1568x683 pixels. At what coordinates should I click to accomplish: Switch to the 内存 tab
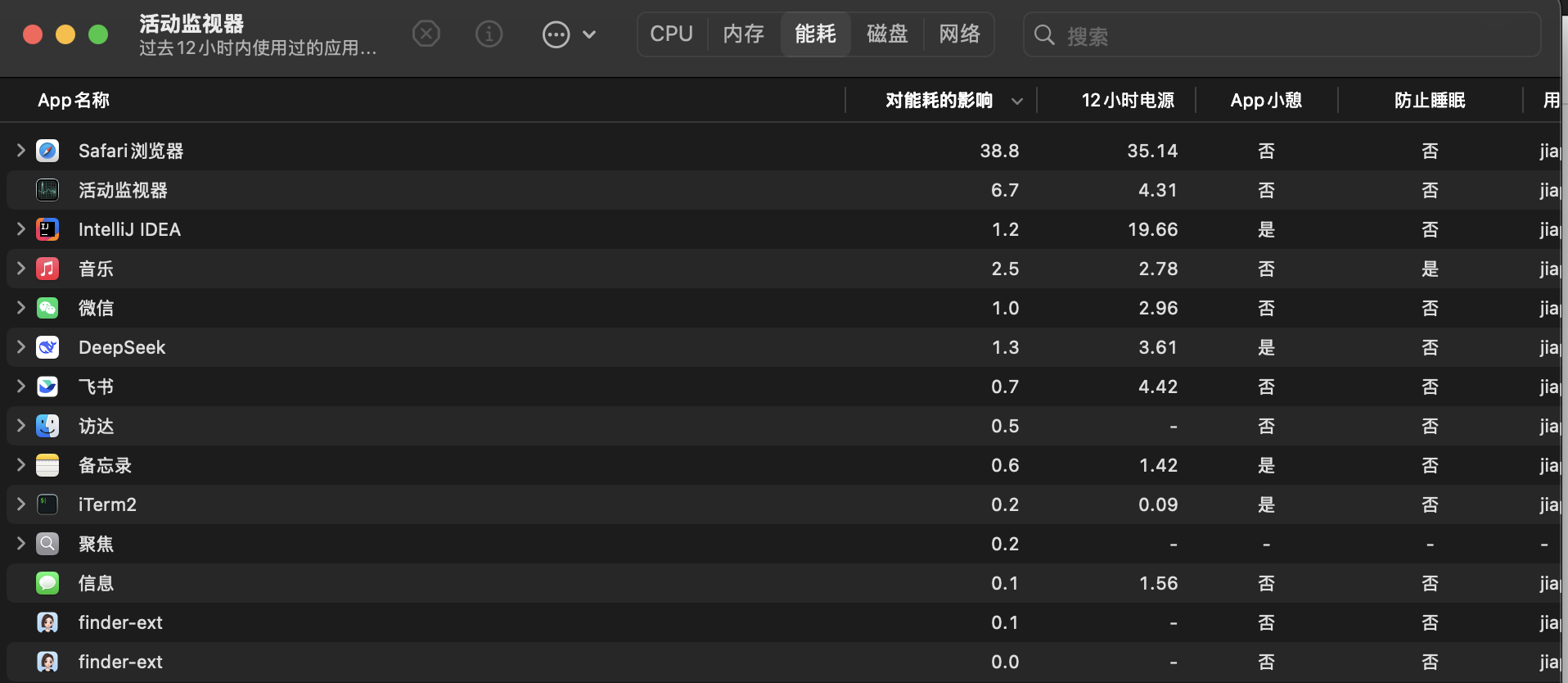[743, 34]
